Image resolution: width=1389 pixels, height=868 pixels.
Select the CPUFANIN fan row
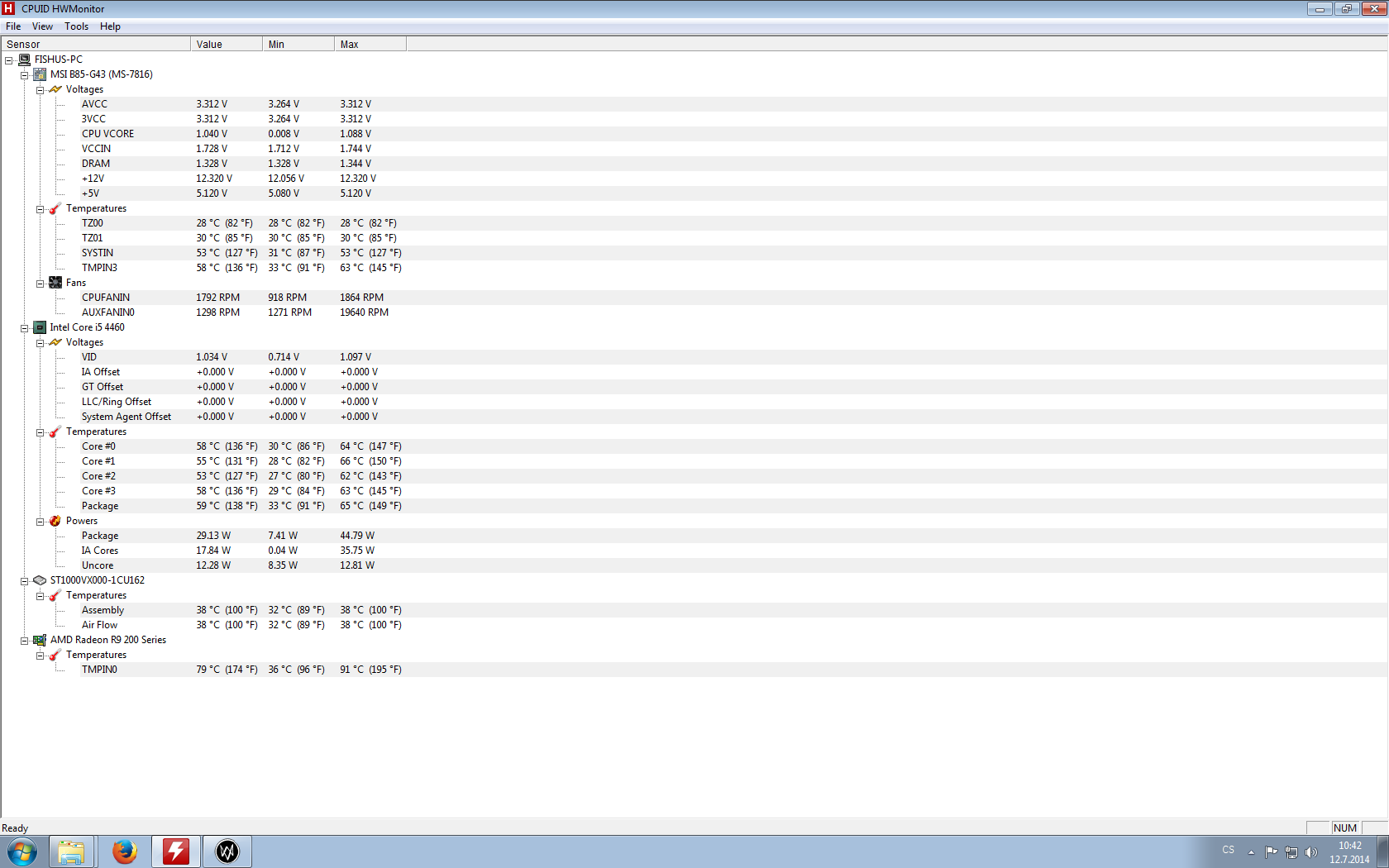734,298
